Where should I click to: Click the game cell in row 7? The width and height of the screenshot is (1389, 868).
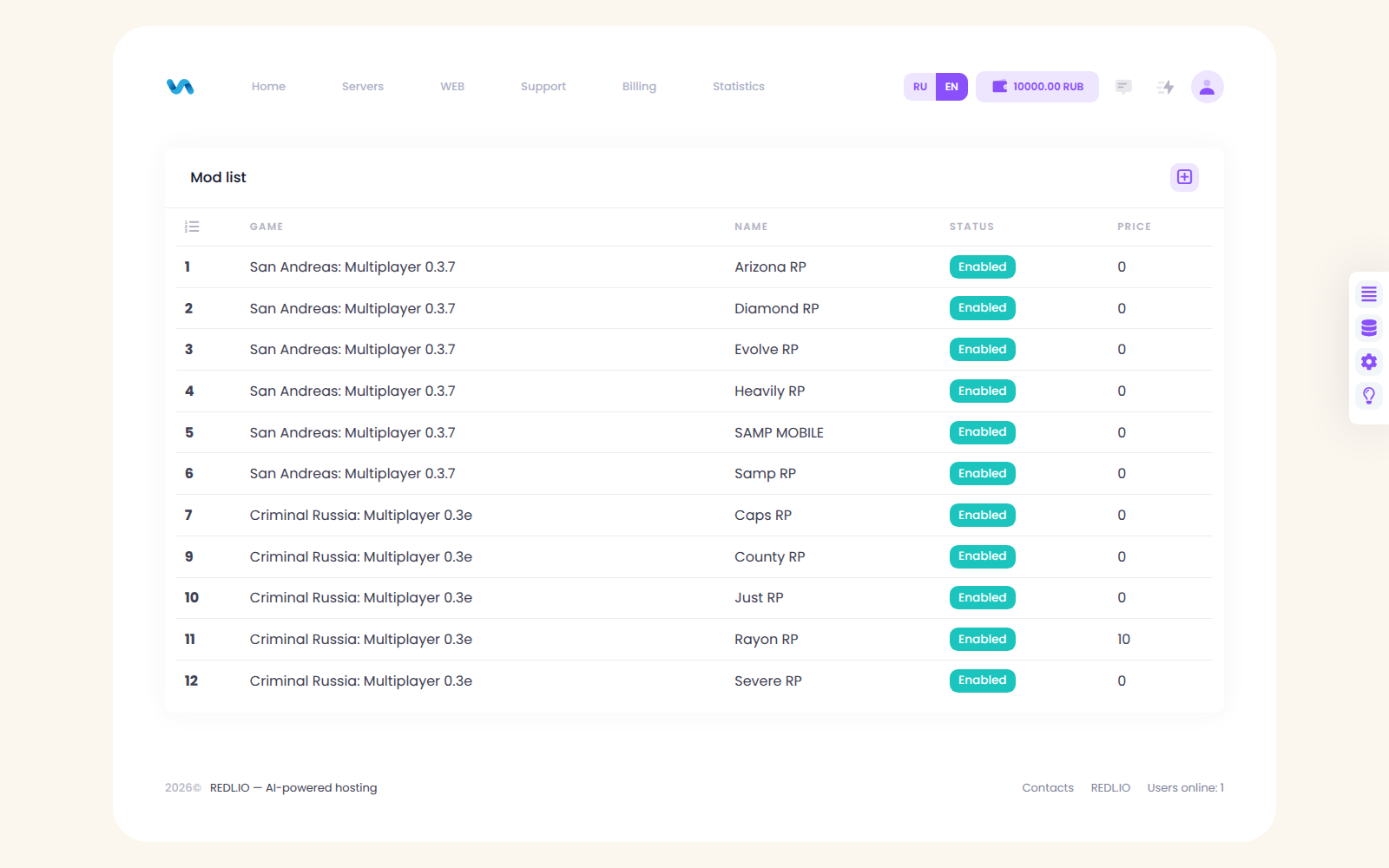coord(361,516)
